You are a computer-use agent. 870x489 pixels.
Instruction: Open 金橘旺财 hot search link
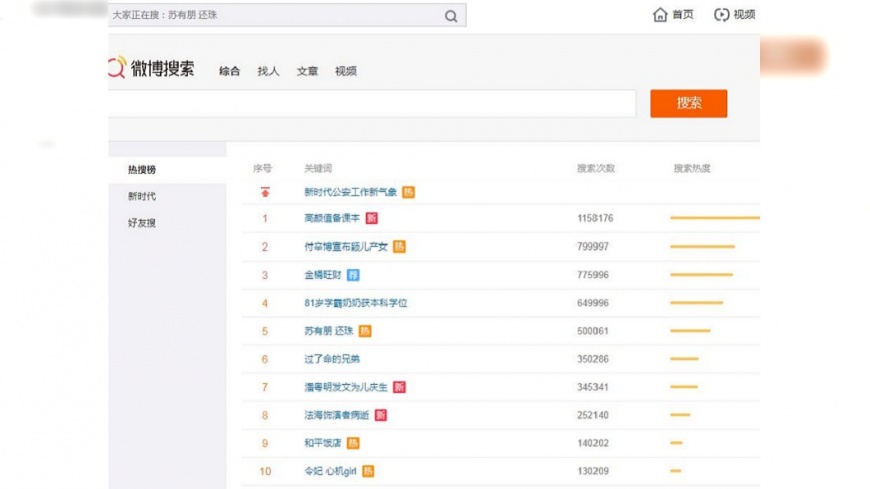323,275
